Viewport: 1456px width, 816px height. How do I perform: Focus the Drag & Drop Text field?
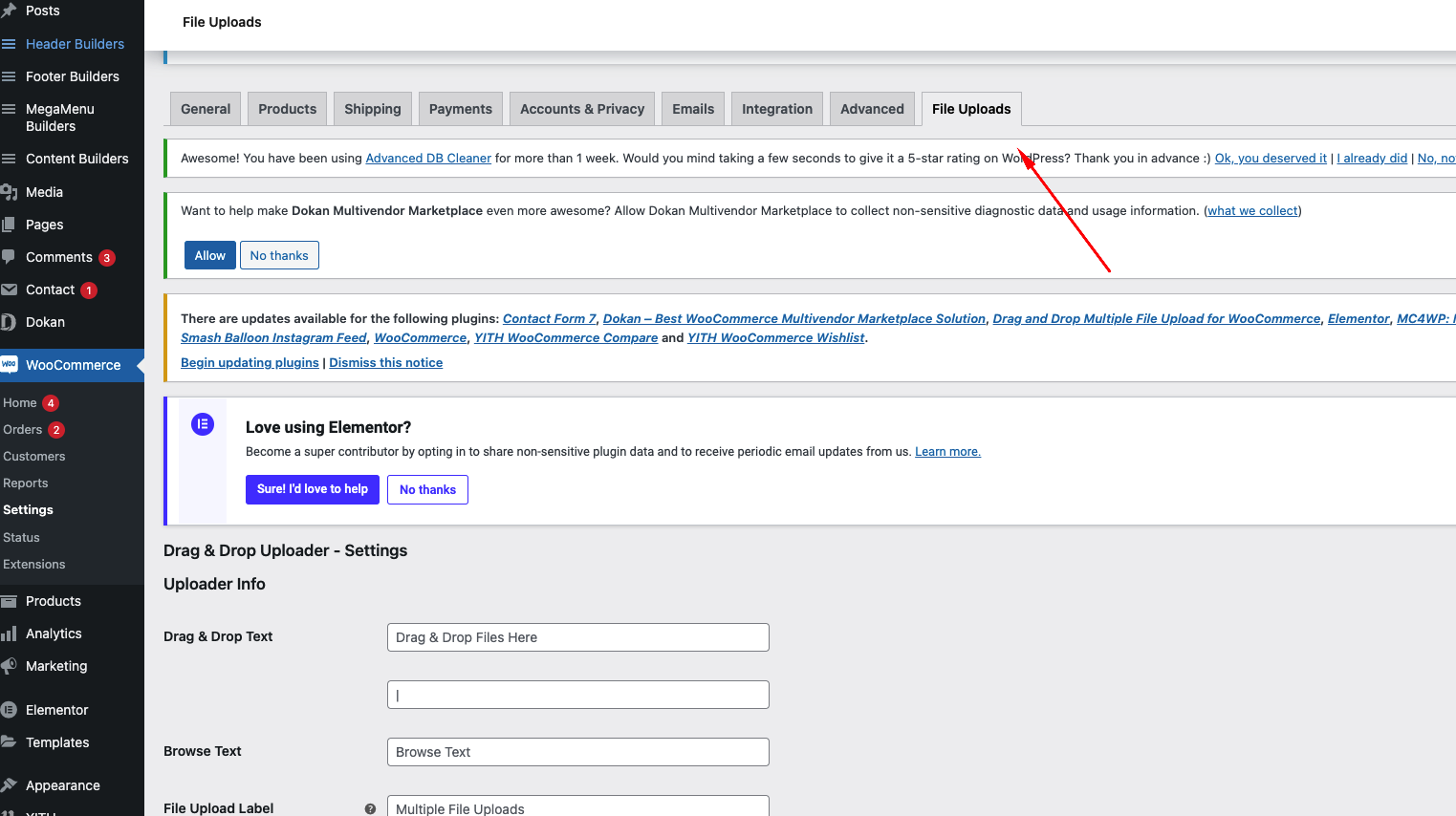click(578, 637)
